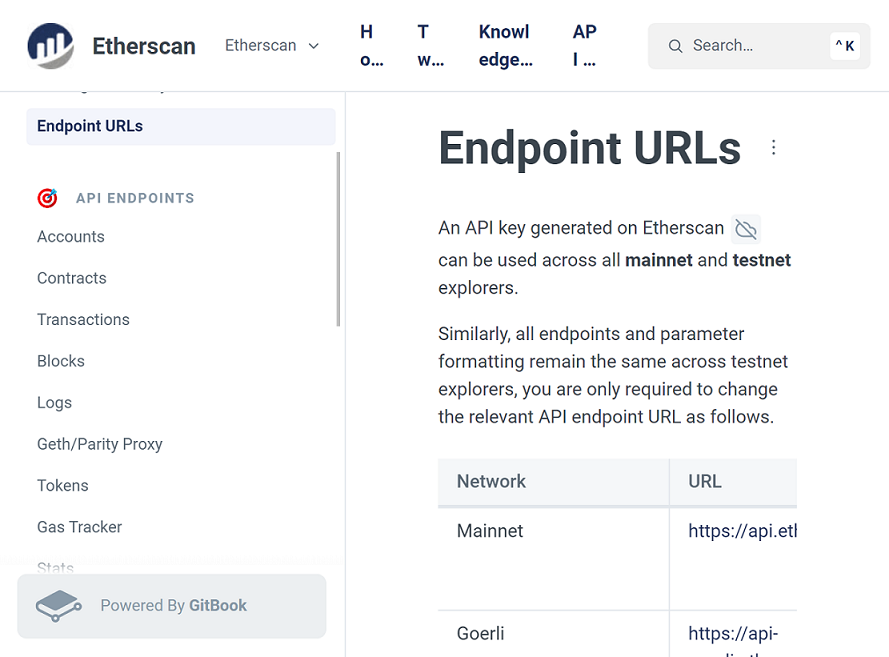The width and height of the screenshot is (889, 657).
Task: Open the Accounts sidebar page
Action: pos(71,237)
